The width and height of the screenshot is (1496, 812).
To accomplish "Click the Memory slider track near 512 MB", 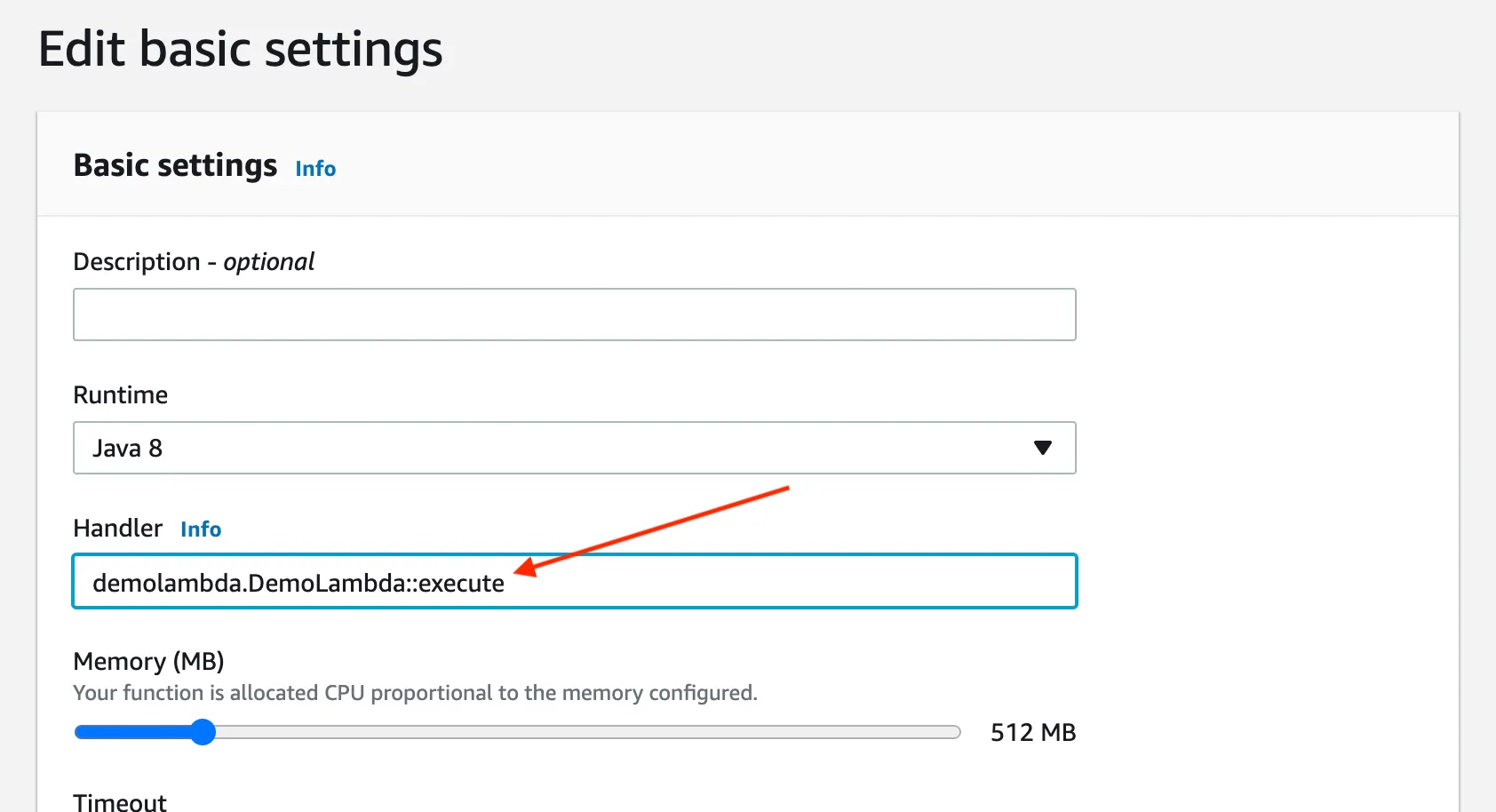I will (515, 731).
